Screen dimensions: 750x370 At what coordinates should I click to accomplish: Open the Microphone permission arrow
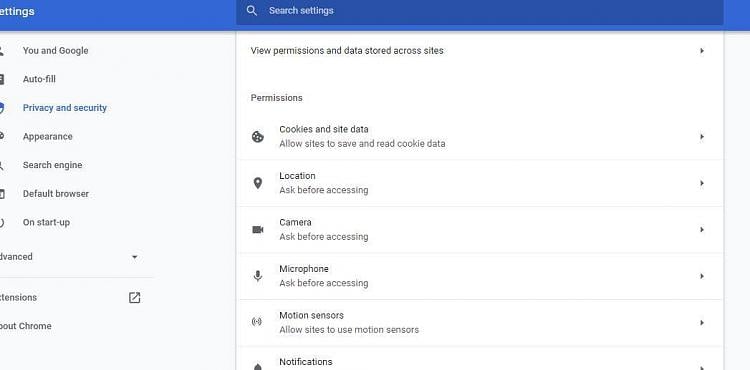pos(702,276)
